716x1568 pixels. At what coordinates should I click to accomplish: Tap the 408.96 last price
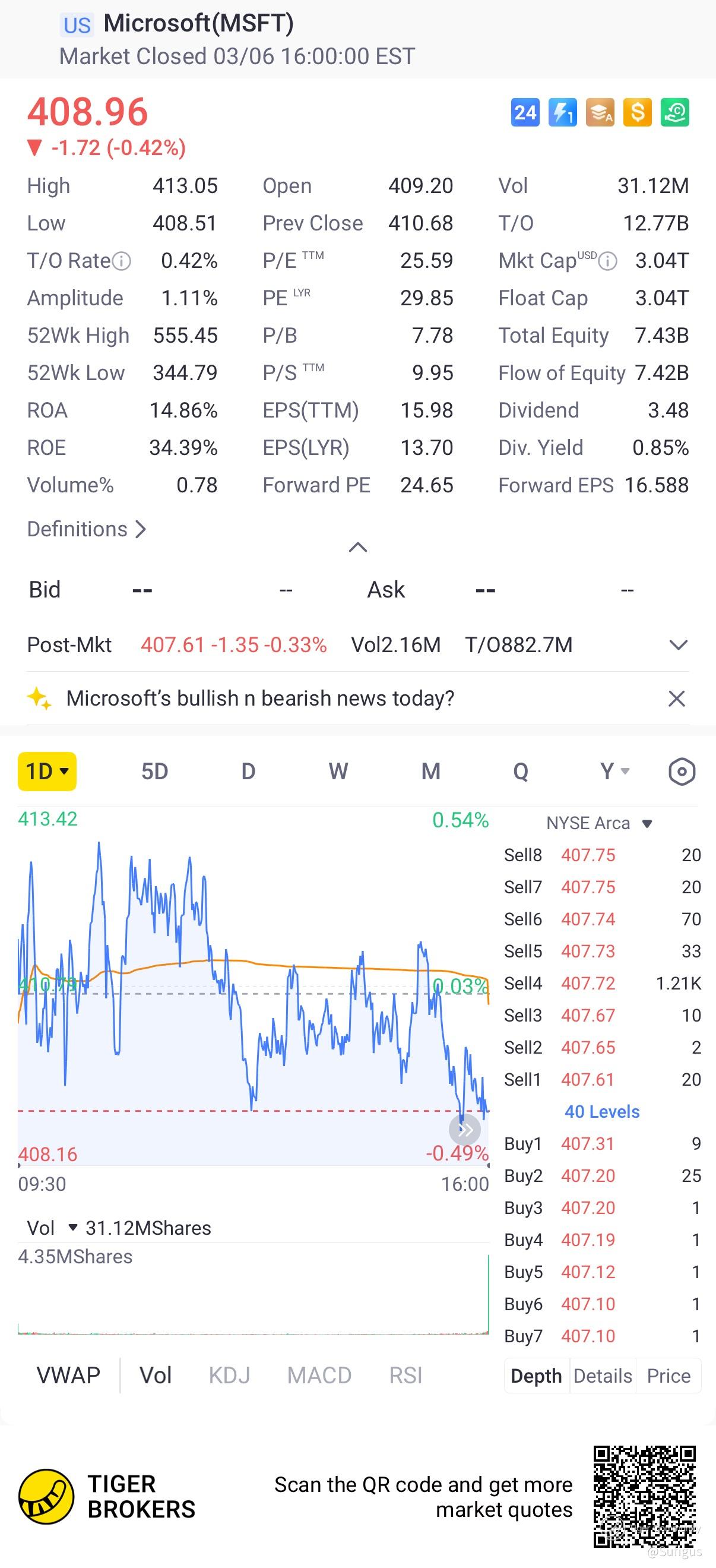tap(88, 112)
